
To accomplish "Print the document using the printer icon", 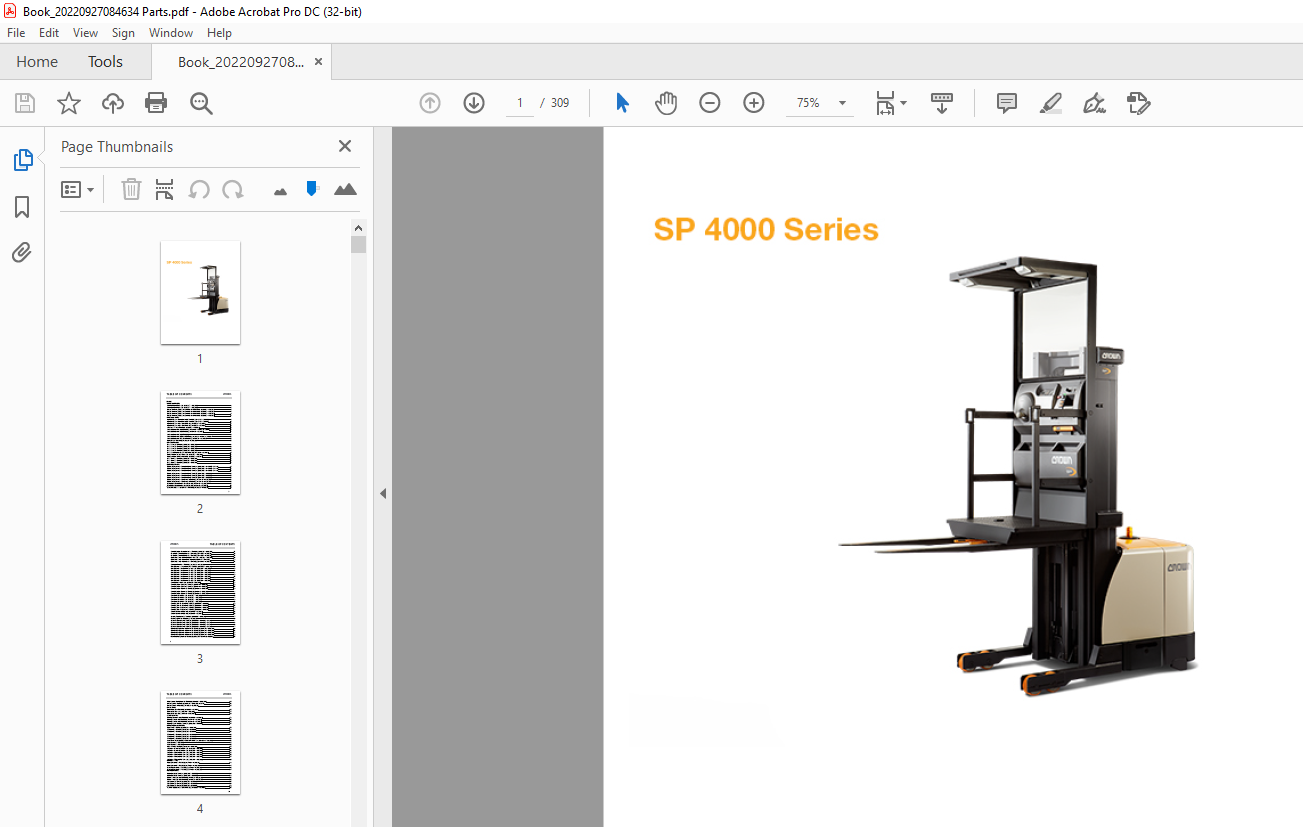I will pos(156,103).
